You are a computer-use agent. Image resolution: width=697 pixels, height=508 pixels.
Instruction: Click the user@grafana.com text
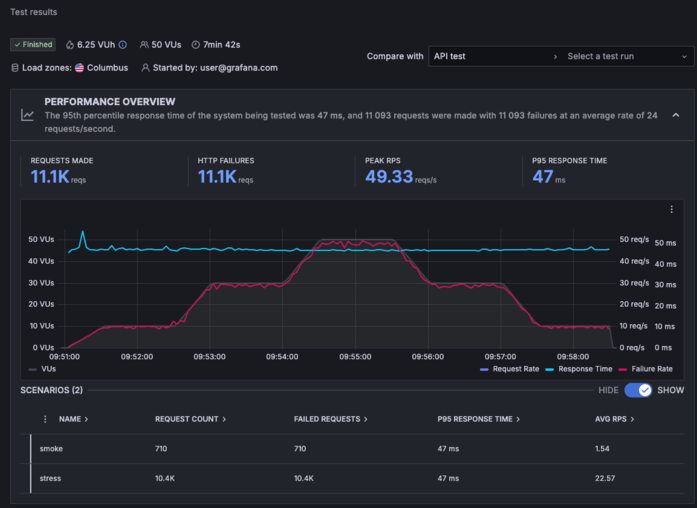pyautogui.click(x=239, y=68)
